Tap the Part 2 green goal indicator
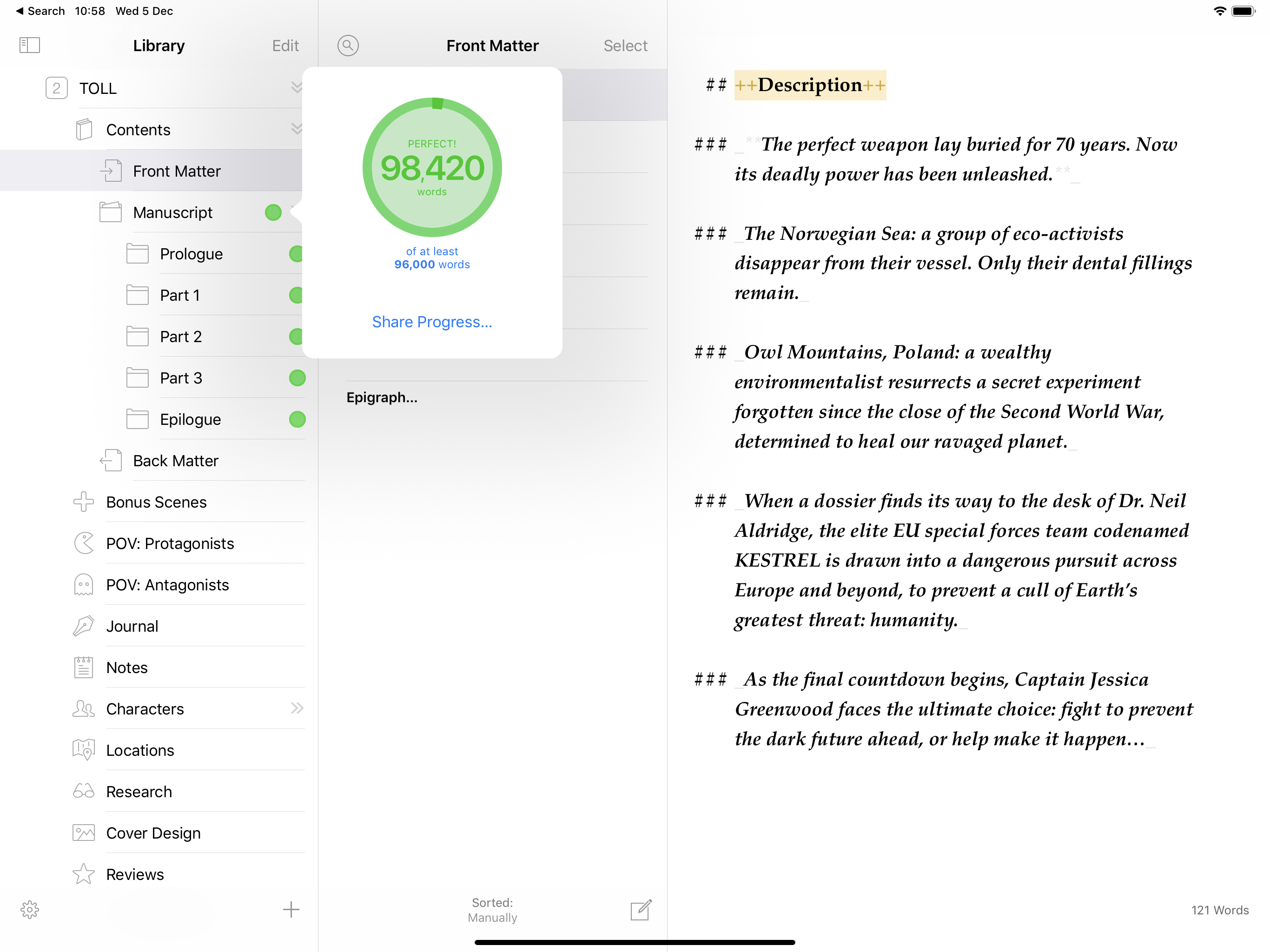 coord(296,337)
